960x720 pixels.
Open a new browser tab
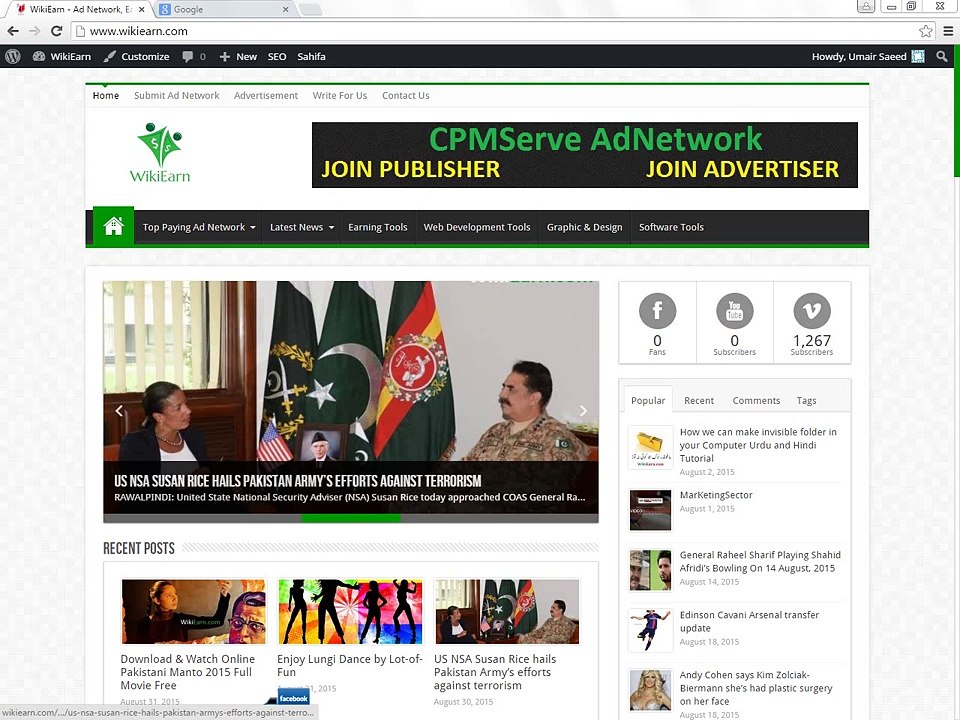[x=311, y=9]
